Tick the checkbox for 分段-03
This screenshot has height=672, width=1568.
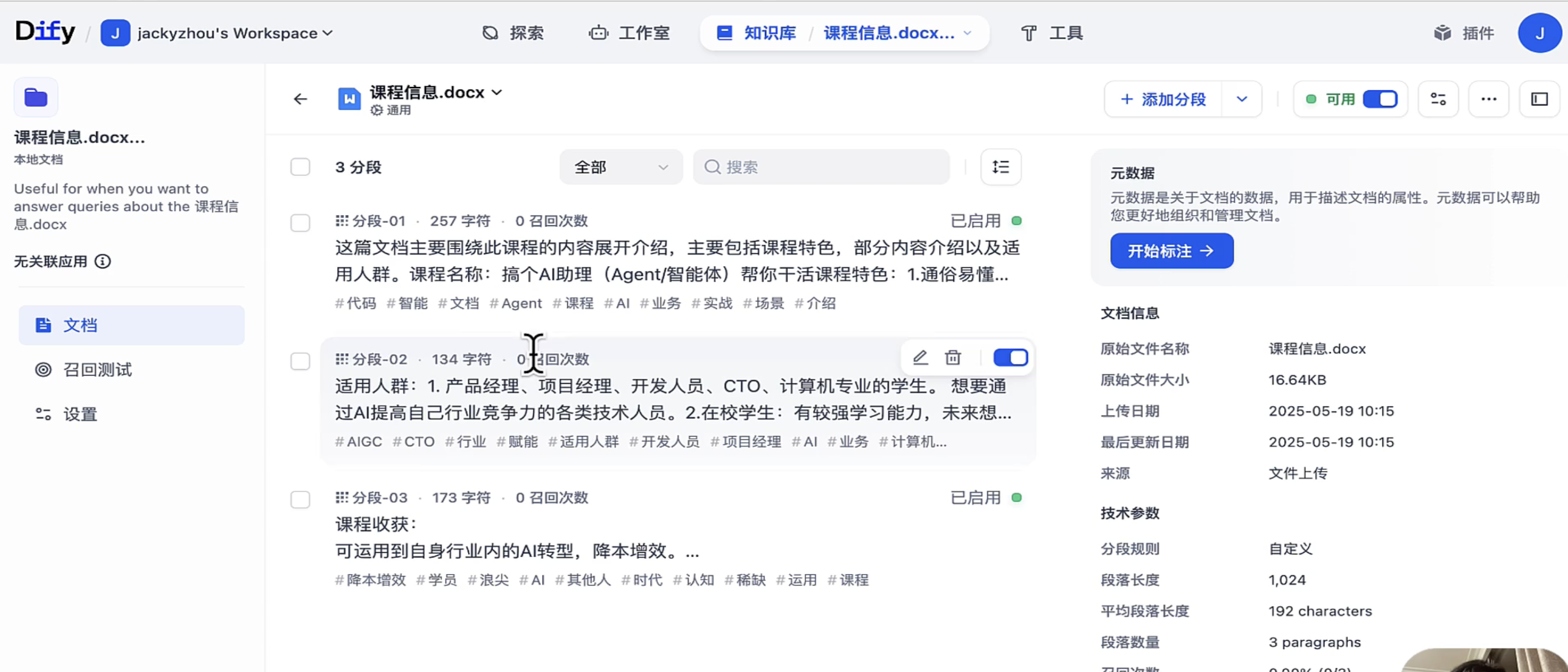click(x=300, y=499)
